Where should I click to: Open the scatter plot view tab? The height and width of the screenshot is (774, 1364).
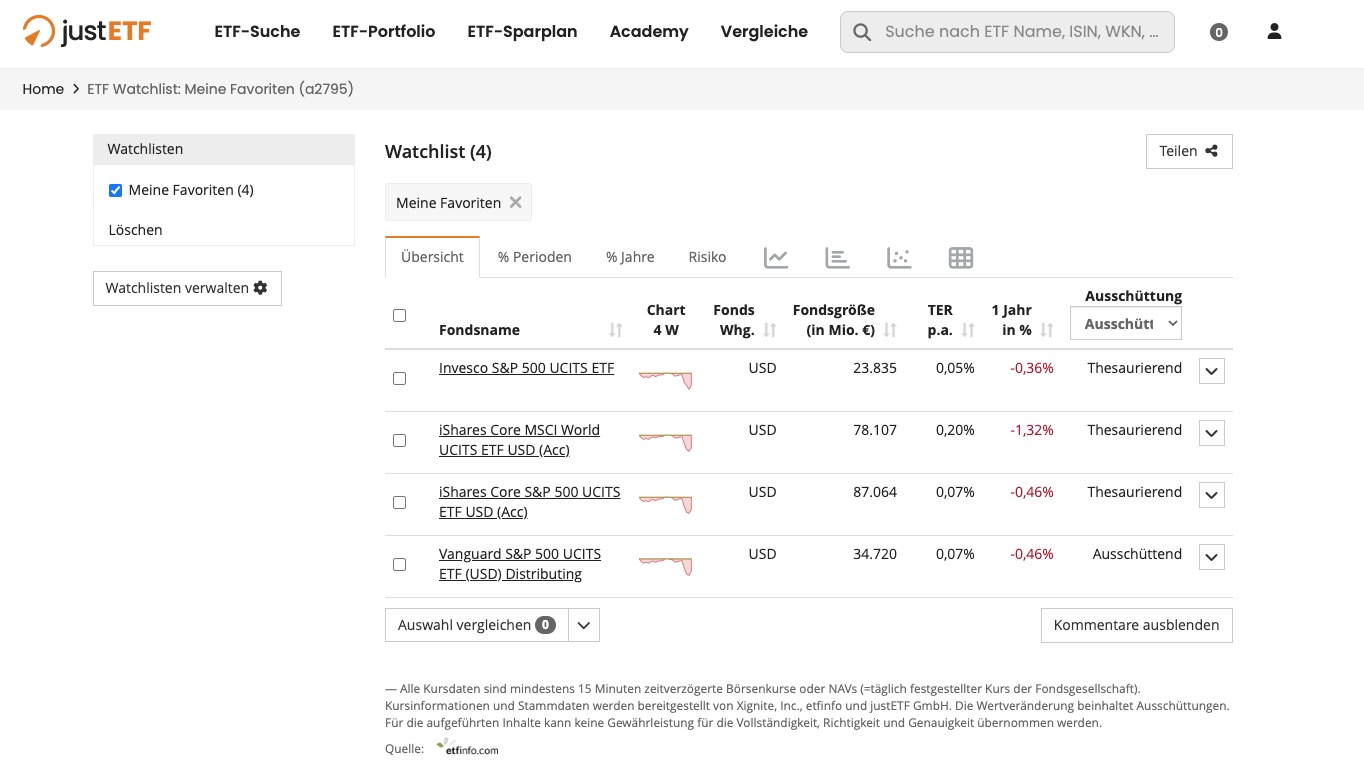click(899, 258)
